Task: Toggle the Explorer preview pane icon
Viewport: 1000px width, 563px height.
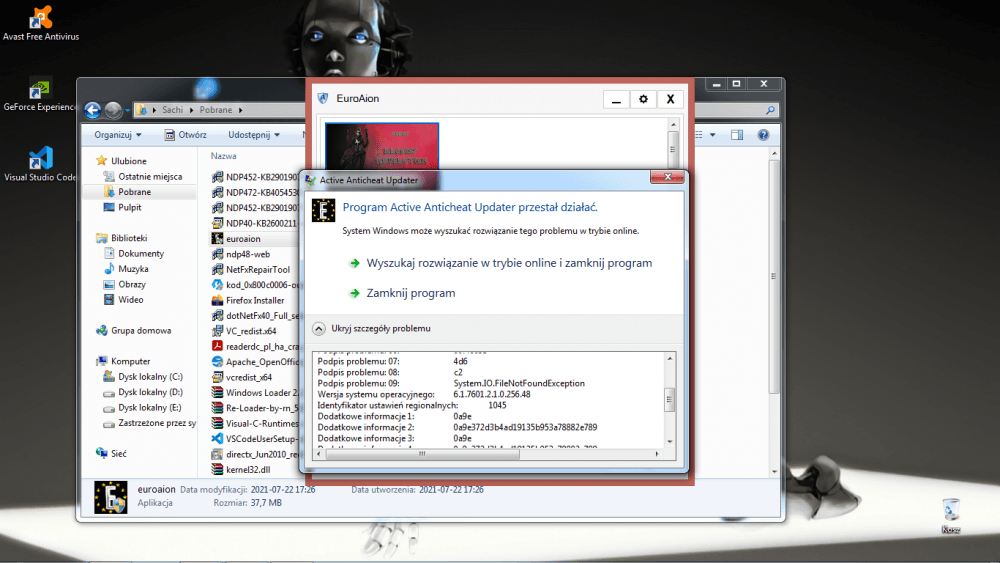Action: (739, 135)
